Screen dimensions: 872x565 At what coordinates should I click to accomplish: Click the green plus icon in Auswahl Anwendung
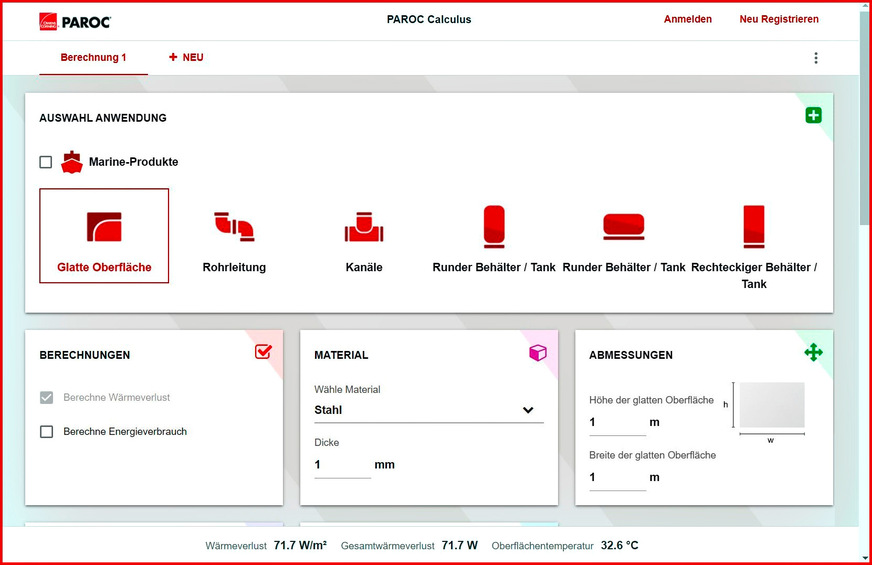coord(814,115)
